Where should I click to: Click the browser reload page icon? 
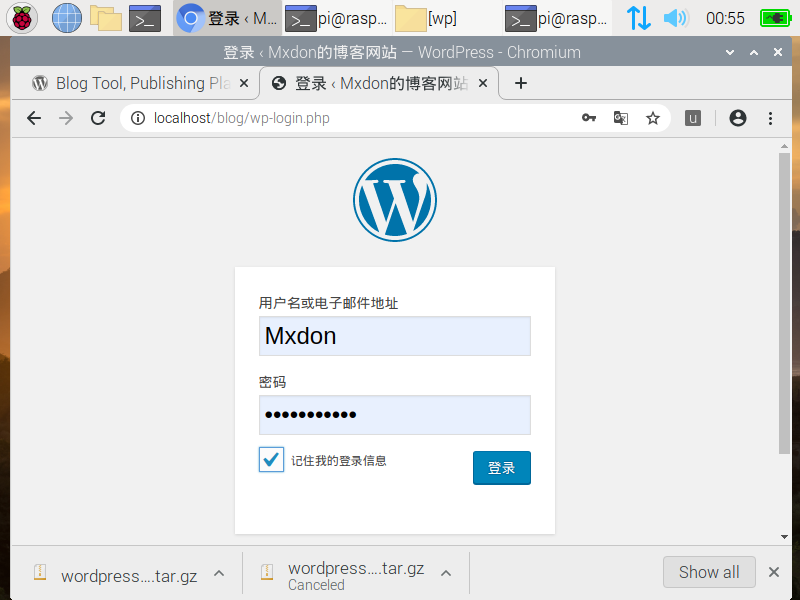click(x=98, y=118)
